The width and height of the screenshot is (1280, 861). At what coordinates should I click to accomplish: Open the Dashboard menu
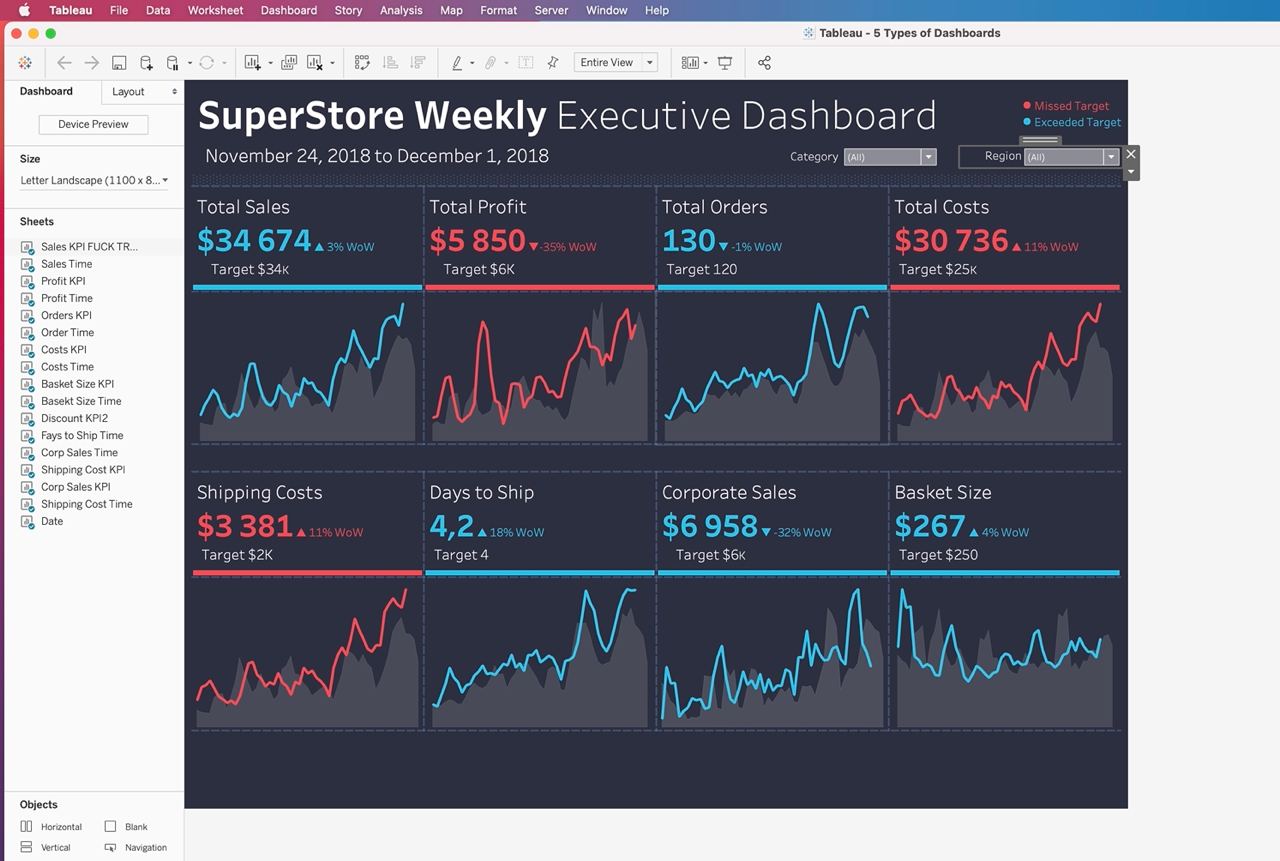288,10
